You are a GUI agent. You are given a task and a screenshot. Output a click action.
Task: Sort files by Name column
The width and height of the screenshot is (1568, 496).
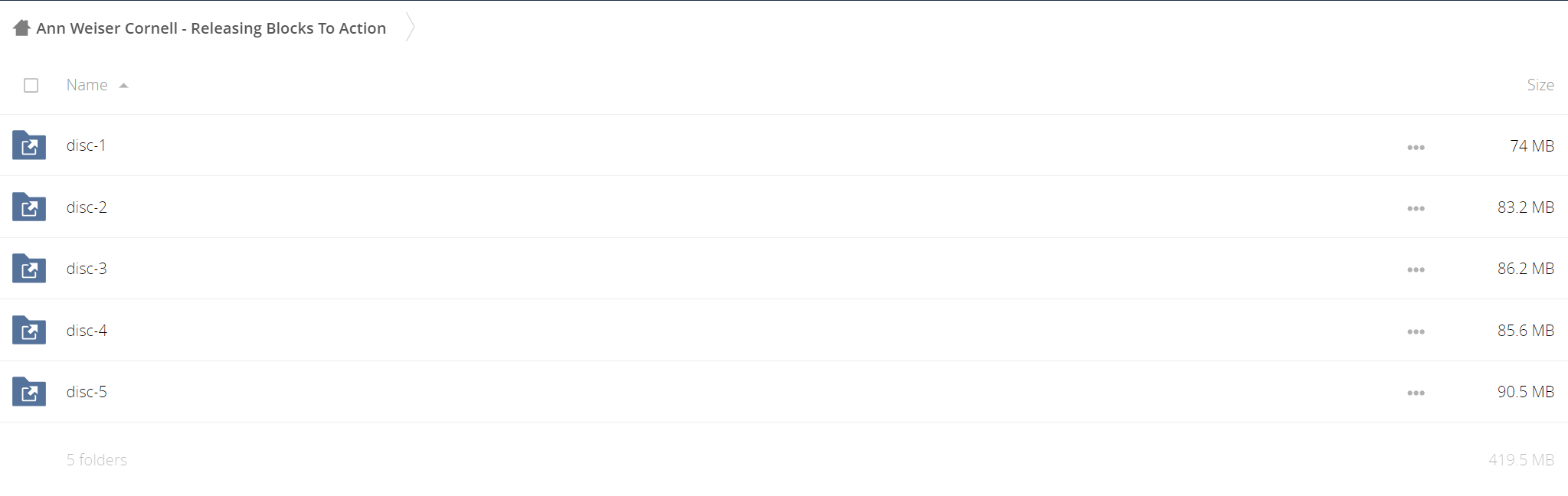tap(87, 85)
